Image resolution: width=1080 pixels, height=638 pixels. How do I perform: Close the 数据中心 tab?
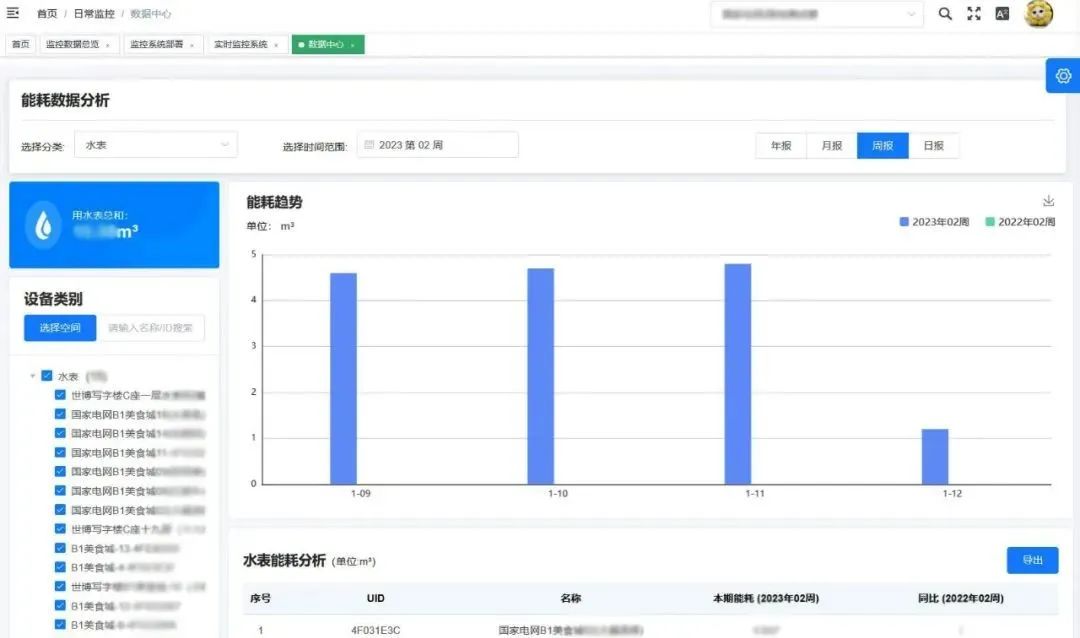pos(353,45)
